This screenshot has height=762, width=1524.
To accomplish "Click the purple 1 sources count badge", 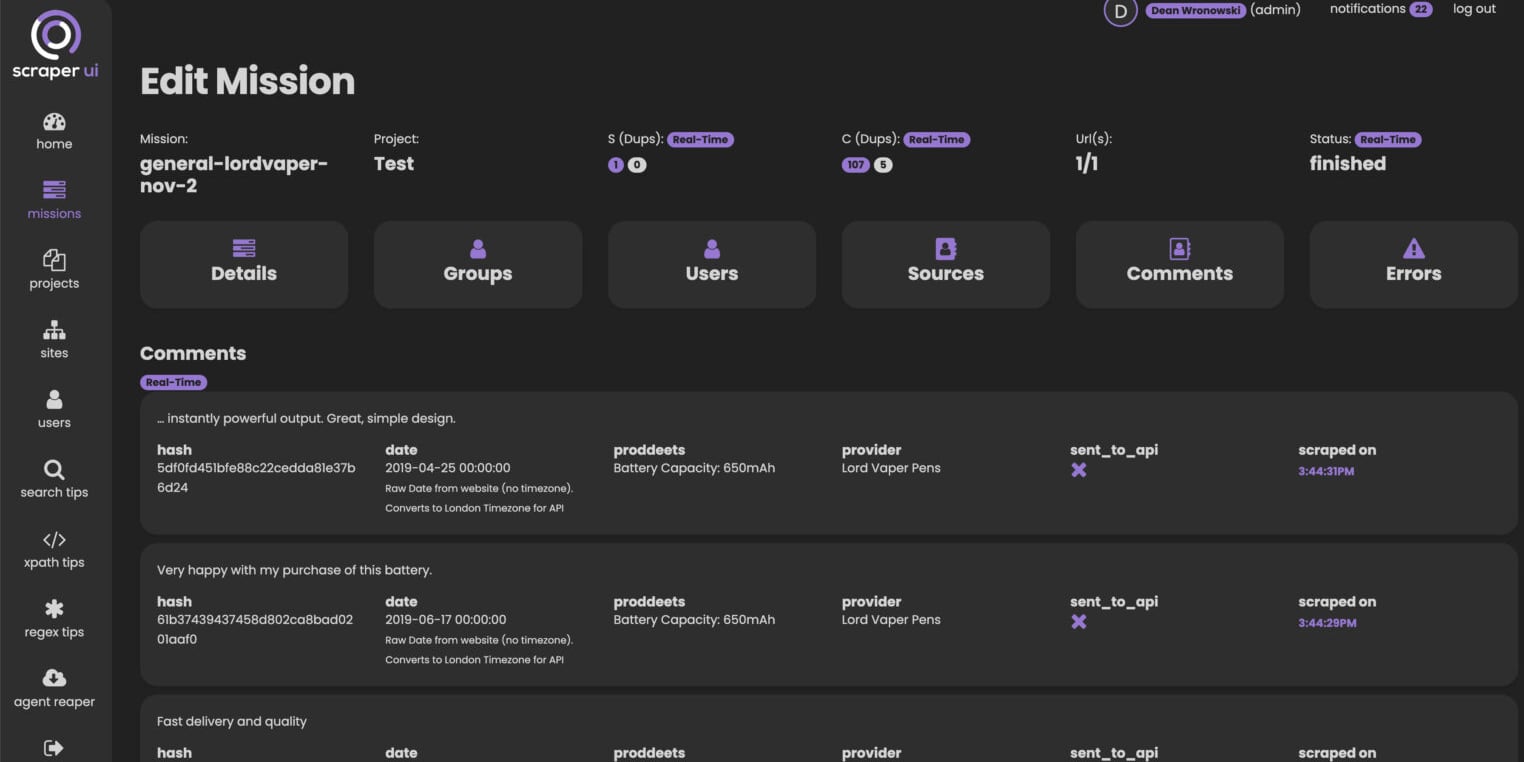I will point(616,165).
